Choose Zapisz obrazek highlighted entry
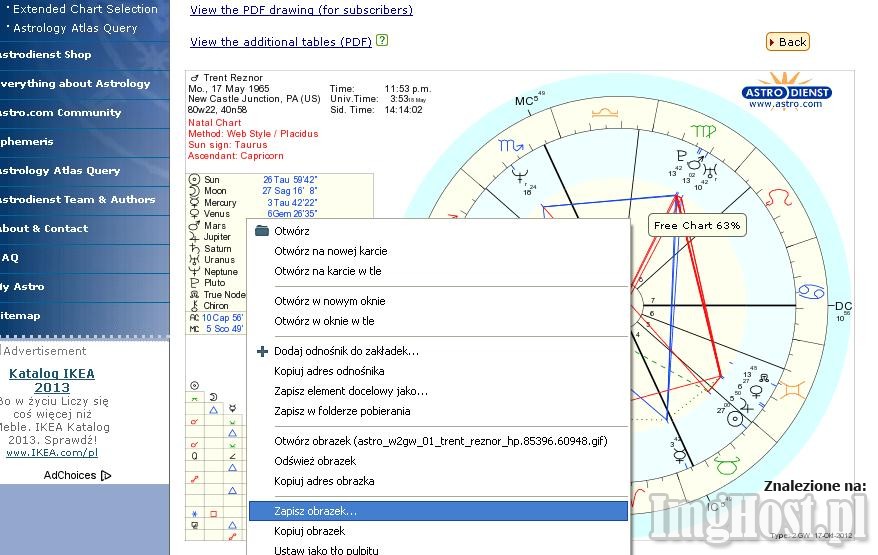Viewport: 878px width, 555px height. [x=438, y=511]
